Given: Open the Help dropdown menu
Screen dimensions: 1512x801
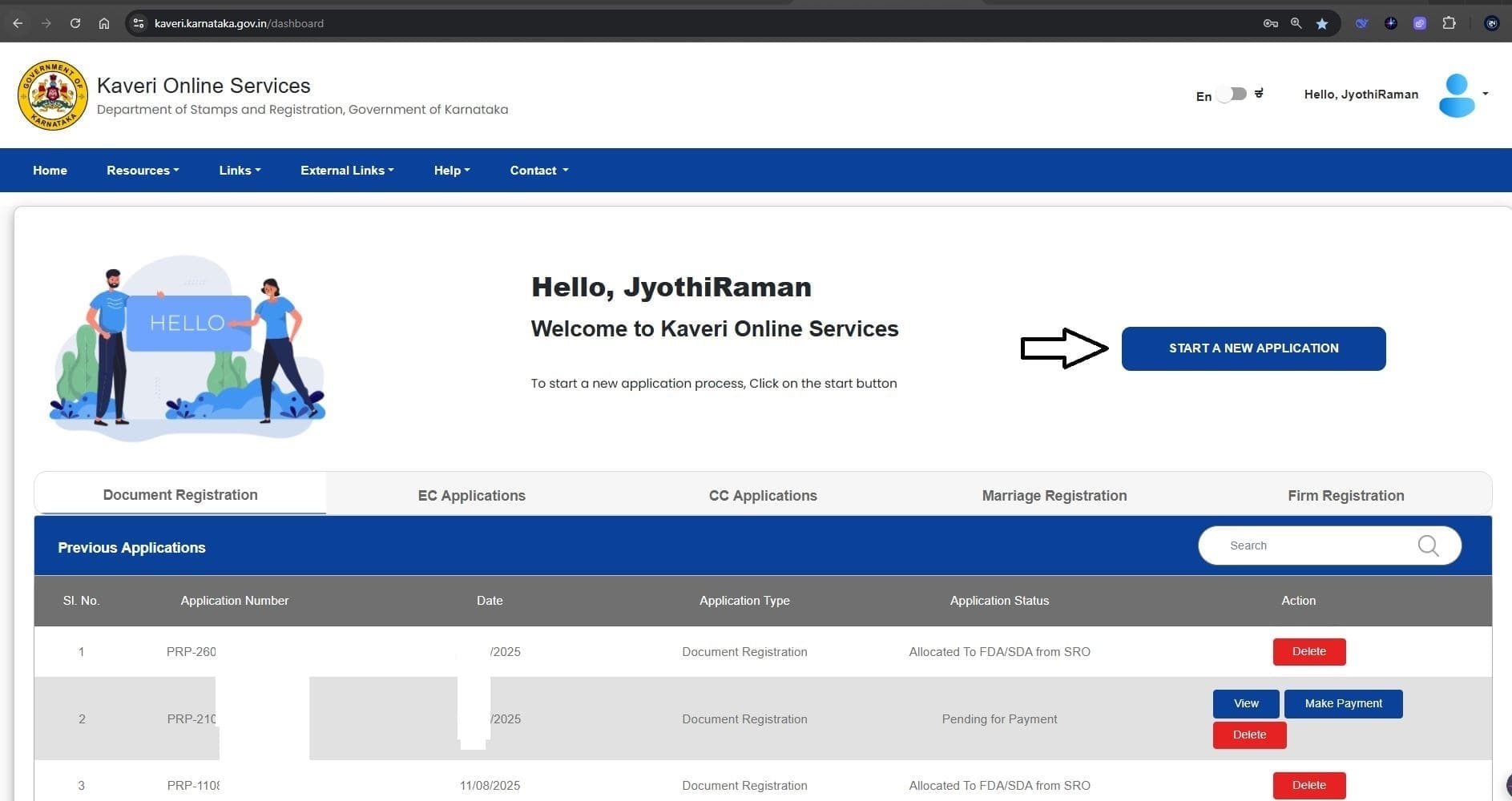Looking at the screenshot, I should (452, 171).
